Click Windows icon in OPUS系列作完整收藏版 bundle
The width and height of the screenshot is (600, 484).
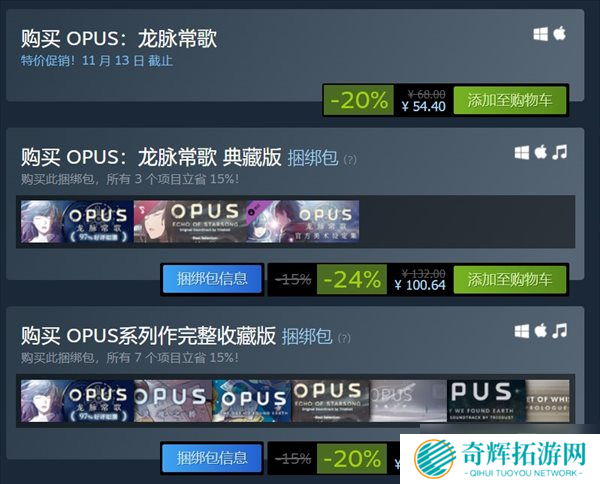click(522, 331)
